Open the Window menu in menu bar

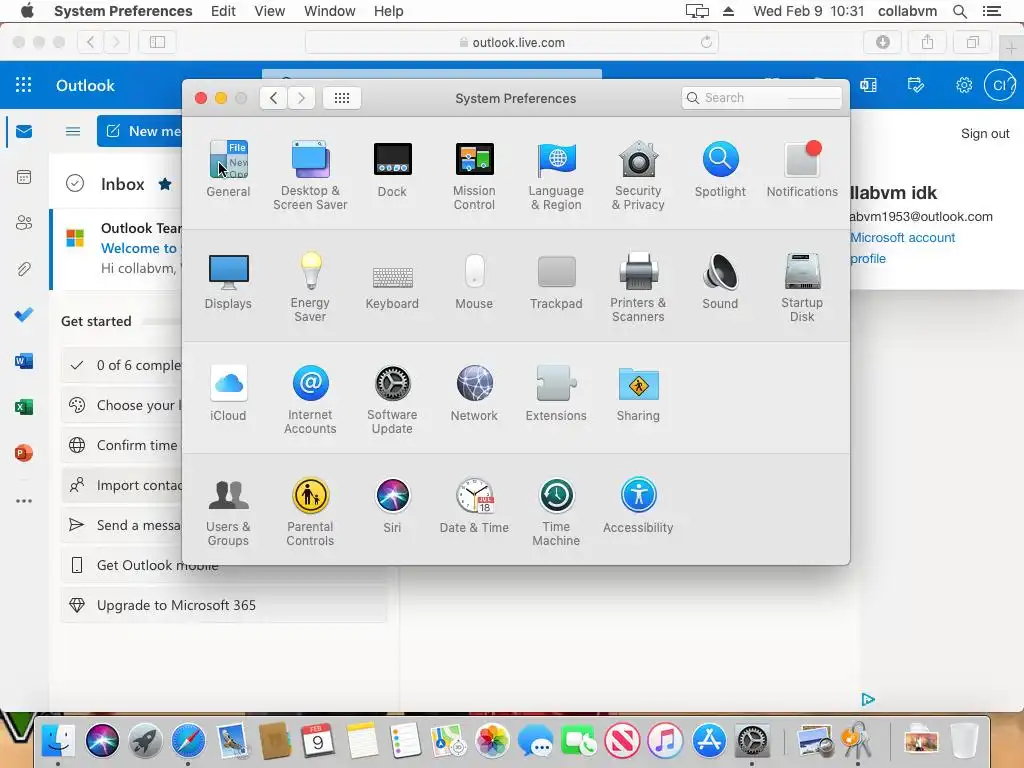(x=330, y=11)
